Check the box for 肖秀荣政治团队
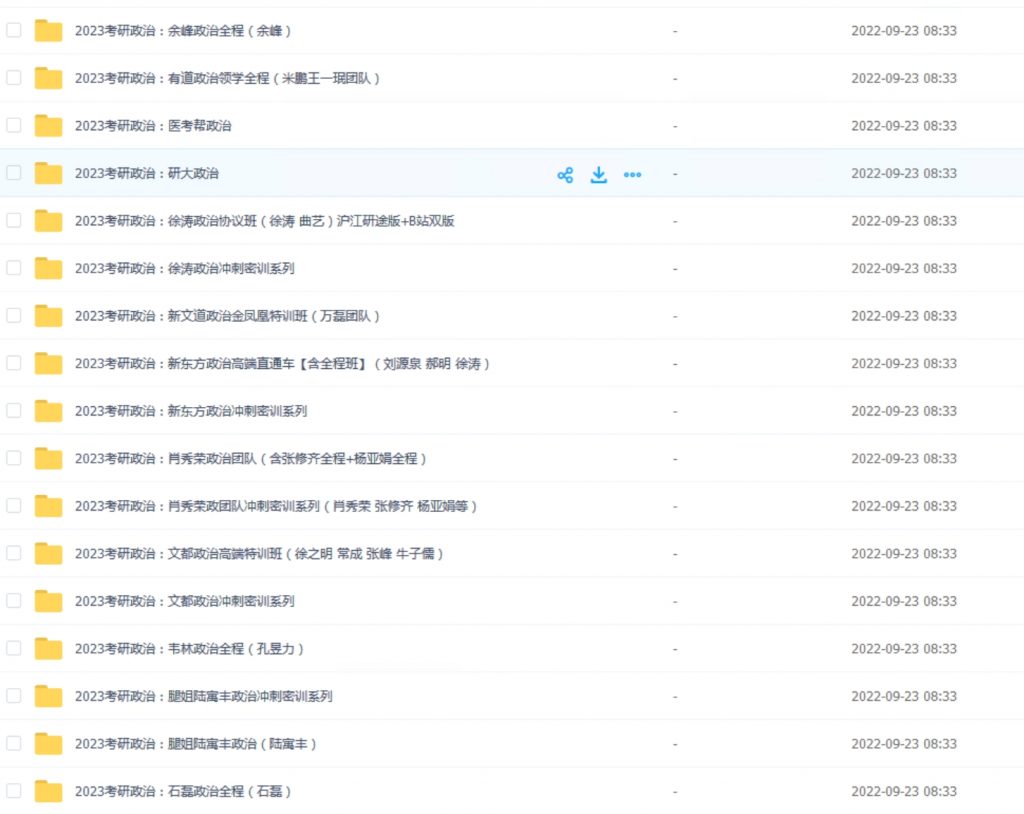Screen dimensions: 1024x814 click(x=14, y=458)
